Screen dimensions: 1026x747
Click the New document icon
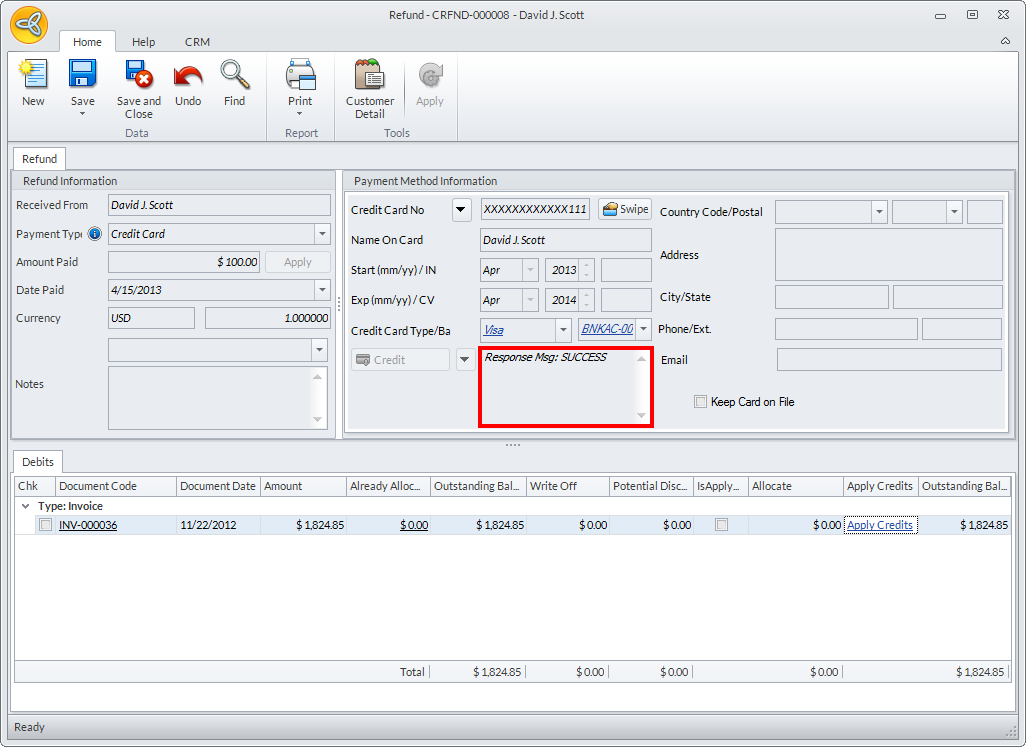(33, 76)
